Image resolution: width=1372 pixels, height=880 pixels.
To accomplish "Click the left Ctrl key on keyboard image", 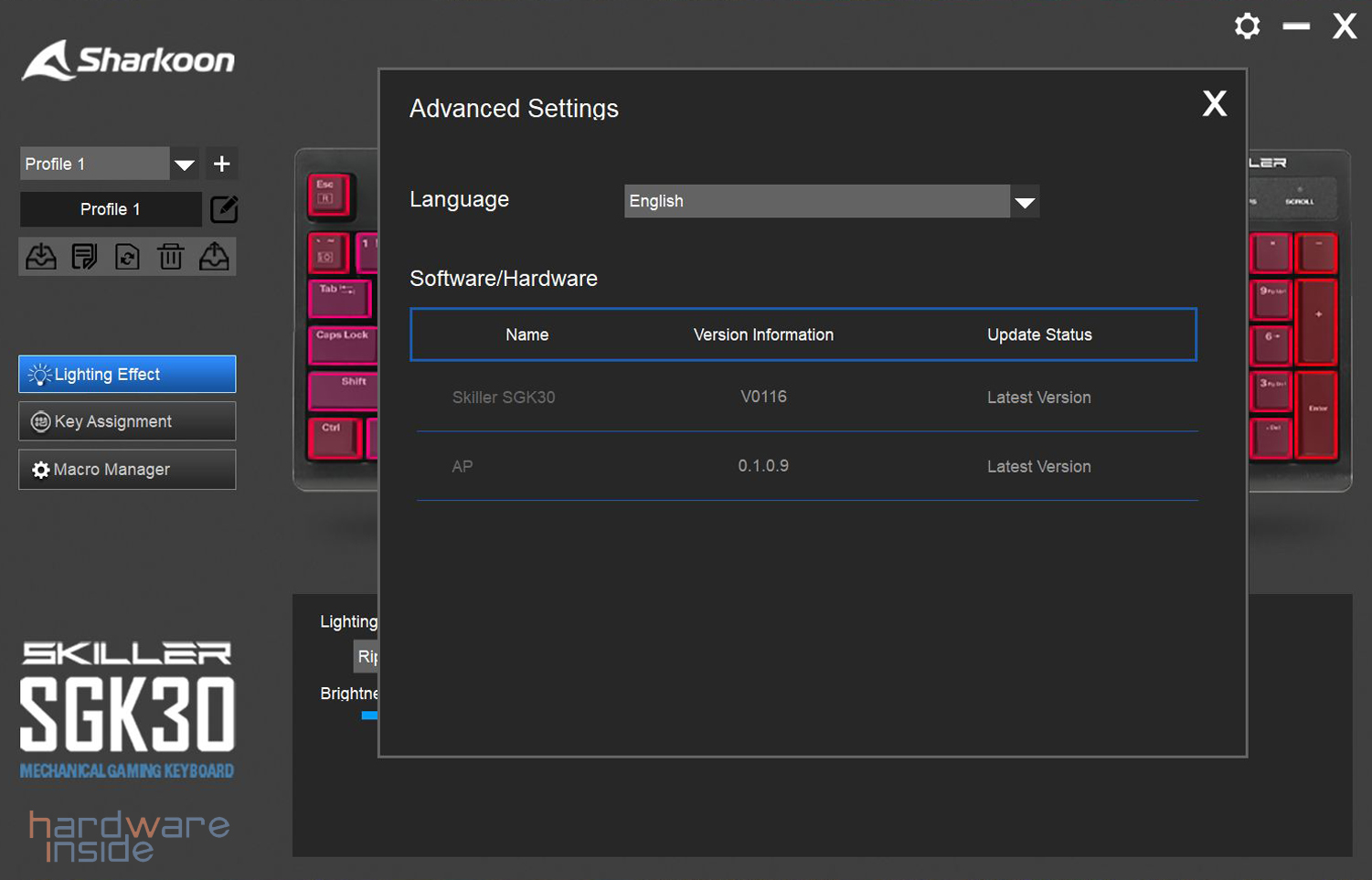I will (x=335, y=439).
